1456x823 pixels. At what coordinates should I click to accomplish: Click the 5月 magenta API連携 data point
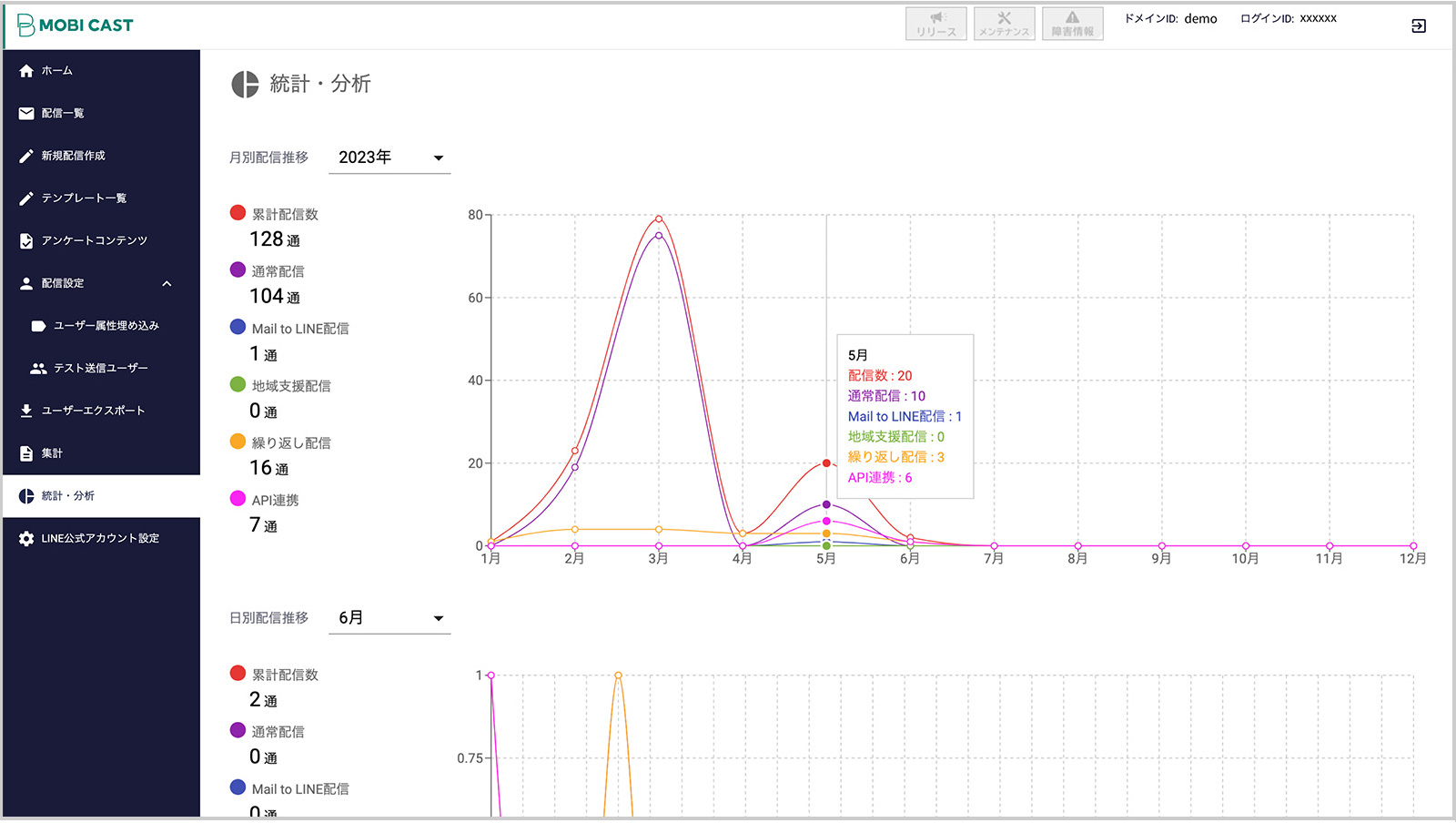(x=826, y=522)
